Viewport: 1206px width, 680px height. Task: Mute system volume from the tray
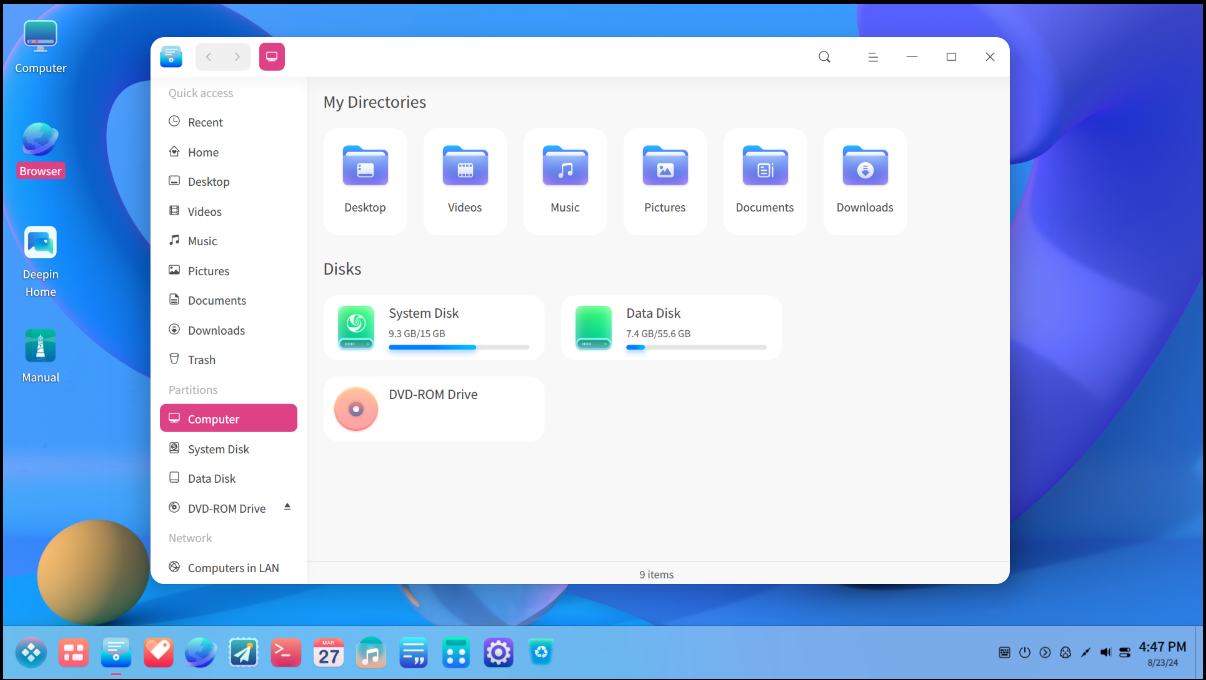(x=1105, y=652)
